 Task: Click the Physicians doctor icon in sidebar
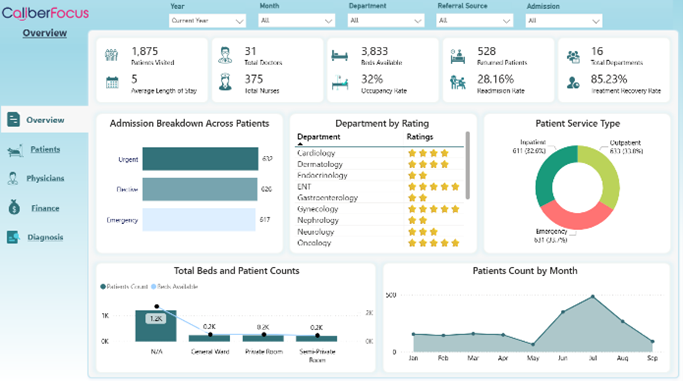pyautogui.click(x=13, y=179)
